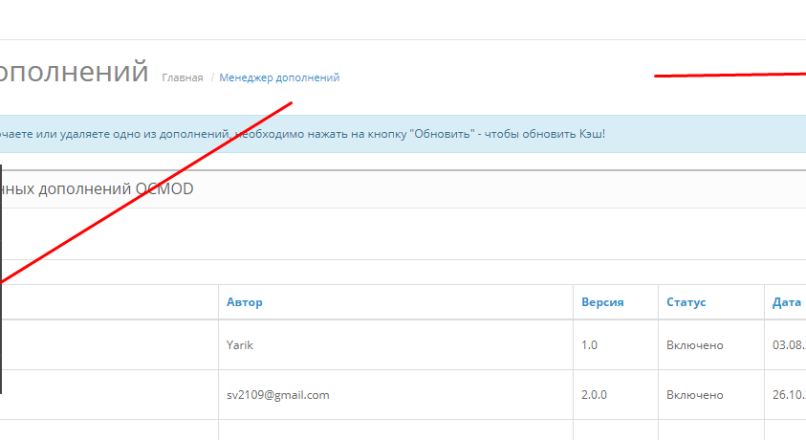Sort table by Автор column
806x440 pixels.
(x=244, y=302)
